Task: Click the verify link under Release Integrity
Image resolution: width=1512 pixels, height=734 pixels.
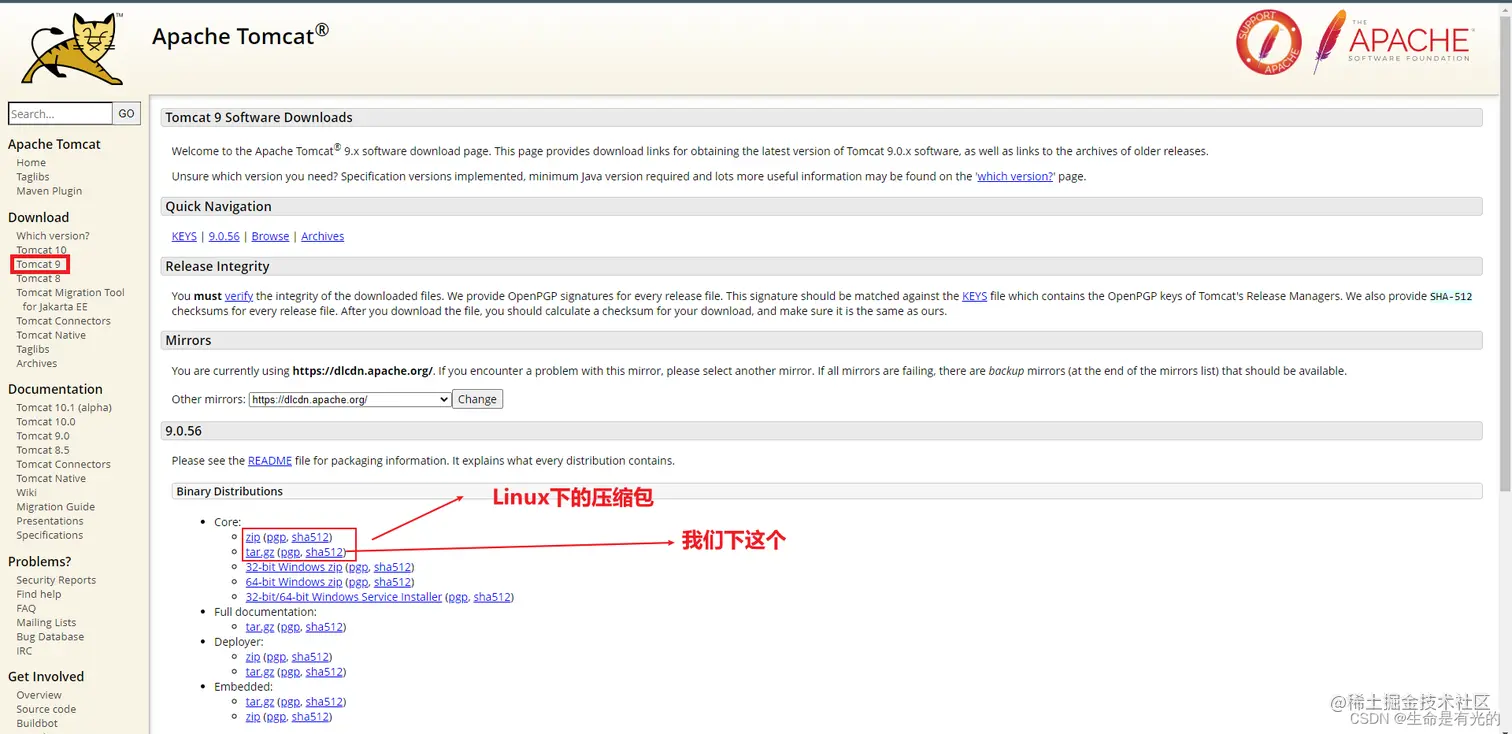Action: tap(240, 295)
